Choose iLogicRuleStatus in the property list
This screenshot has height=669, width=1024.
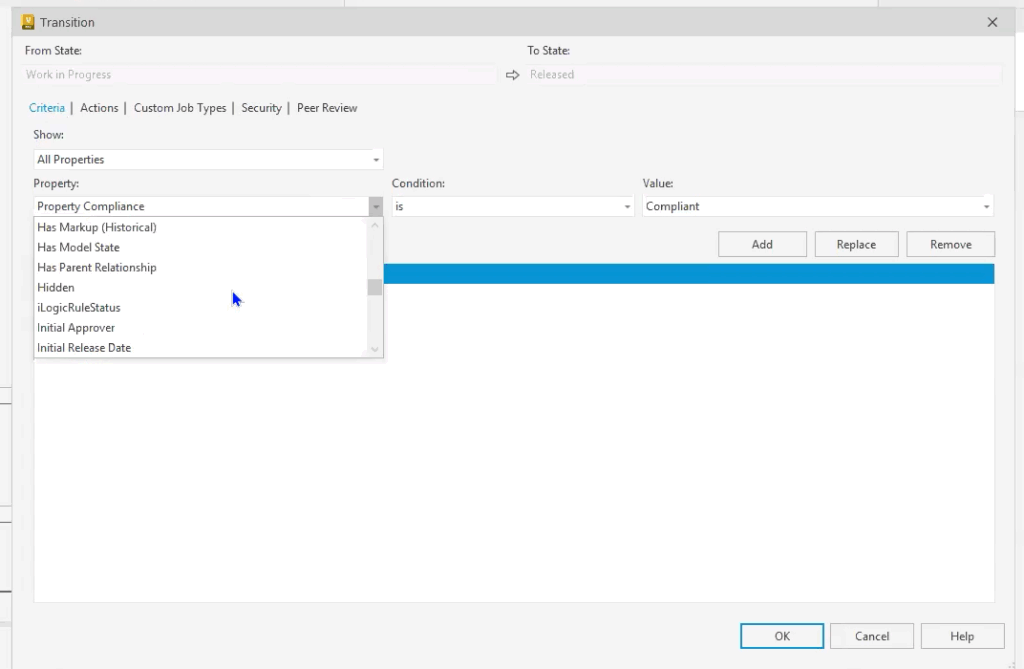point(201,308)
